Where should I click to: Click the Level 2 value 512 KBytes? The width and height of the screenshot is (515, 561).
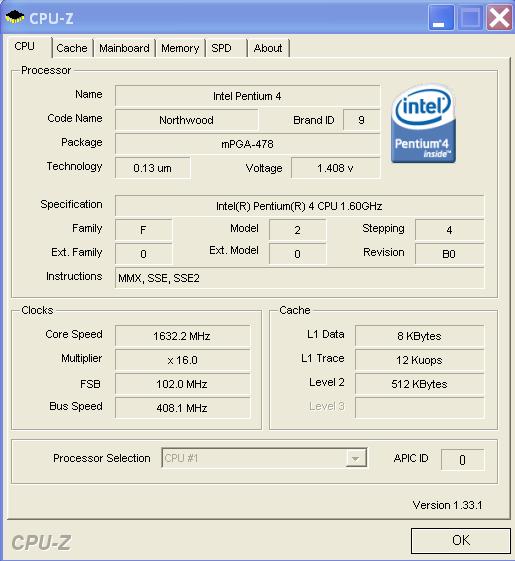point(419,384)
